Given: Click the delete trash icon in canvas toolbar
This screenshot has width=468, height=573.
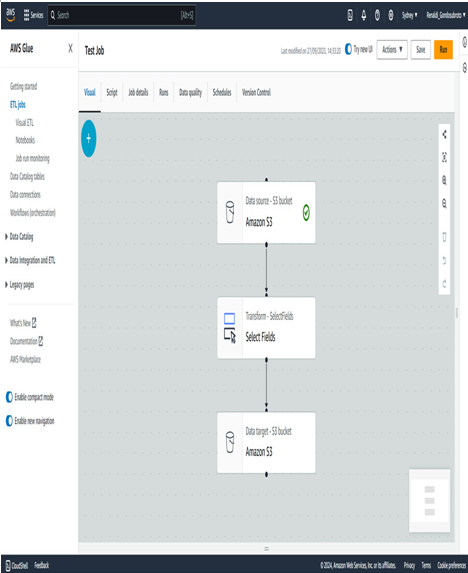Looking at the screenshot, I should [x=444, y=237].
